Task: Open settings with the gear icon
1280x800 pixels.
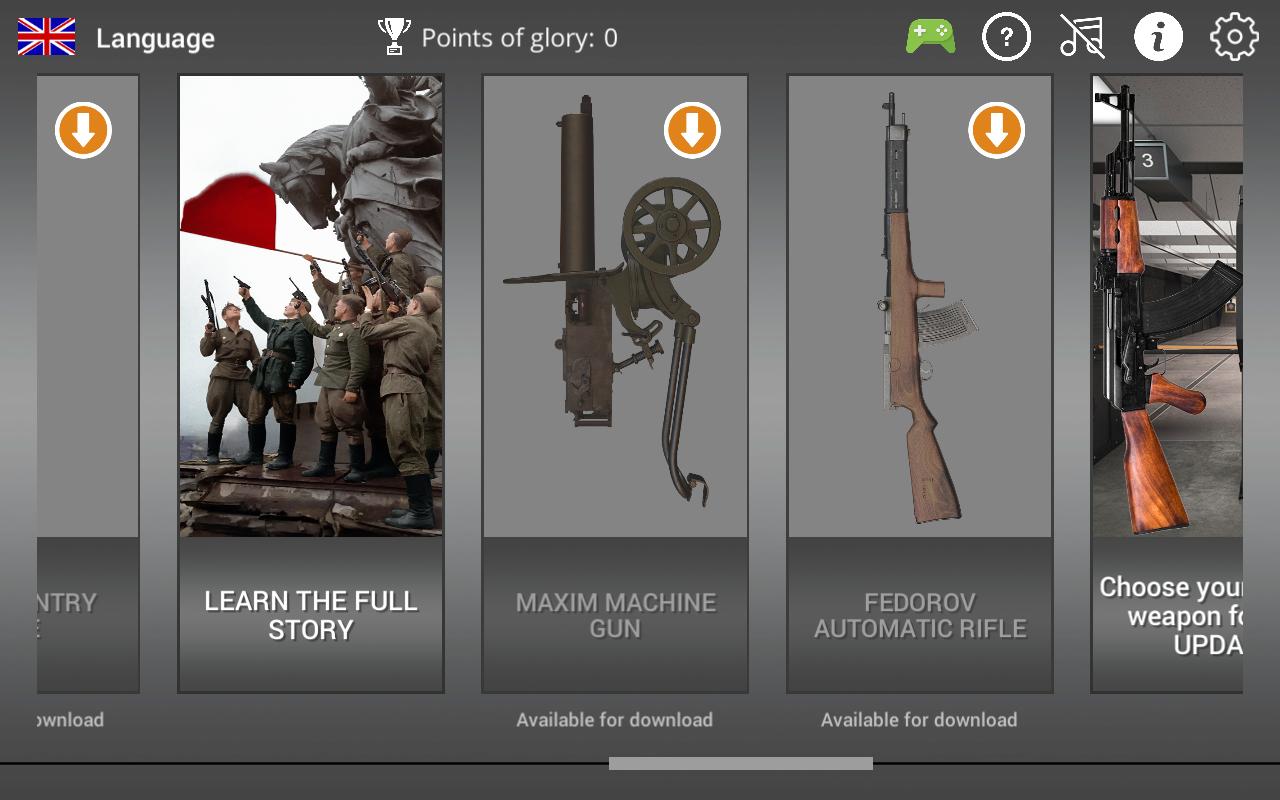Action: 1234,37
